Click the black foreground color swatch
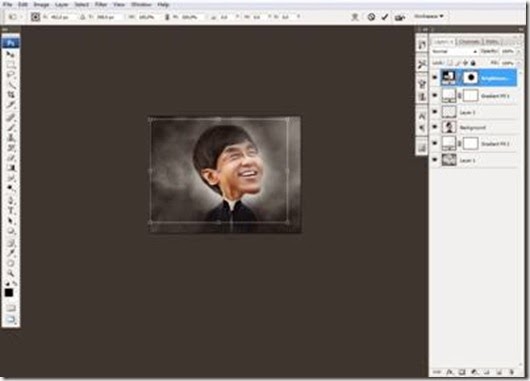This screenshot has width=530, height=381. 8,293
